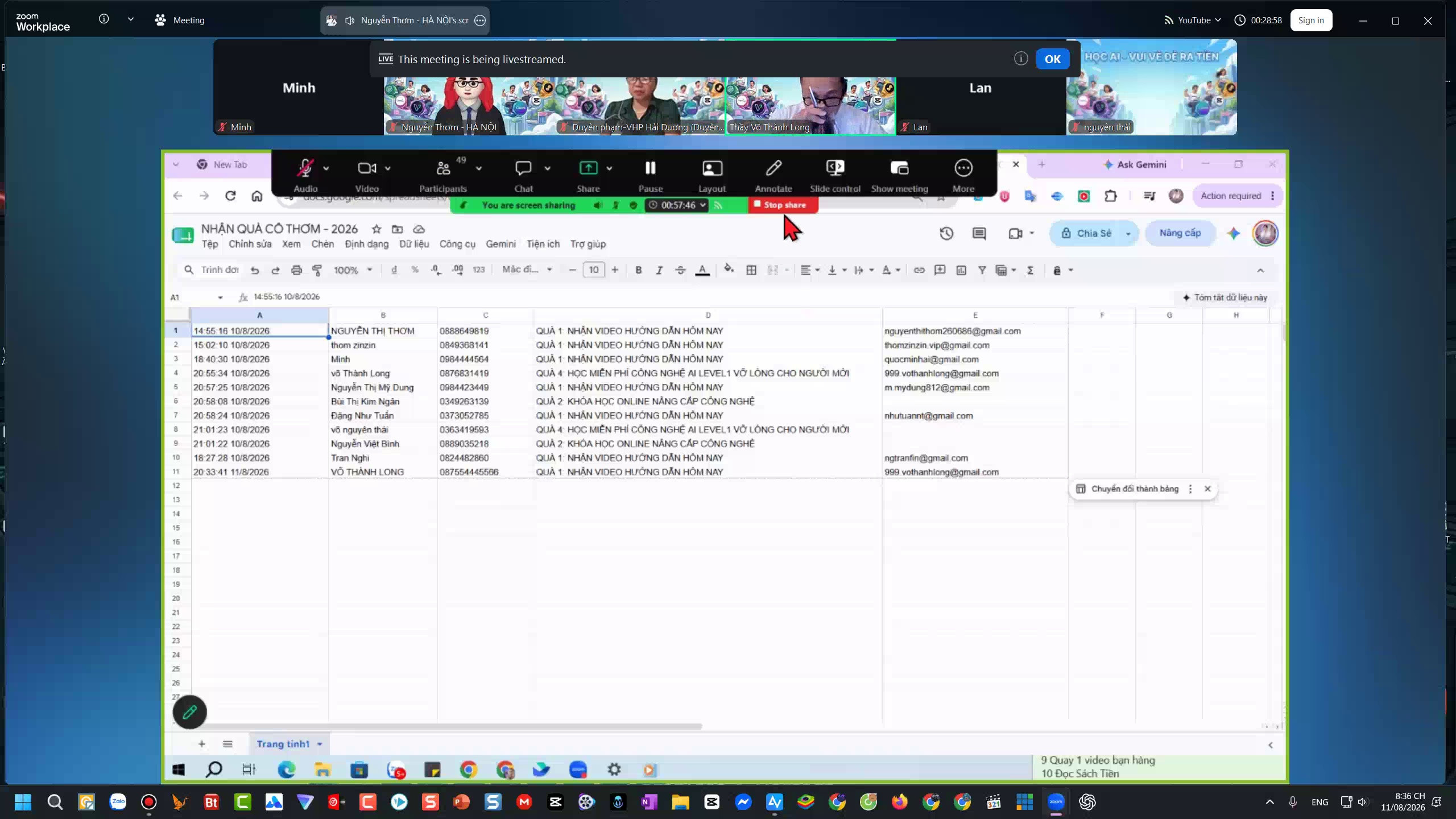Expand the YouTube livestream dropdown

point(1193,20)
